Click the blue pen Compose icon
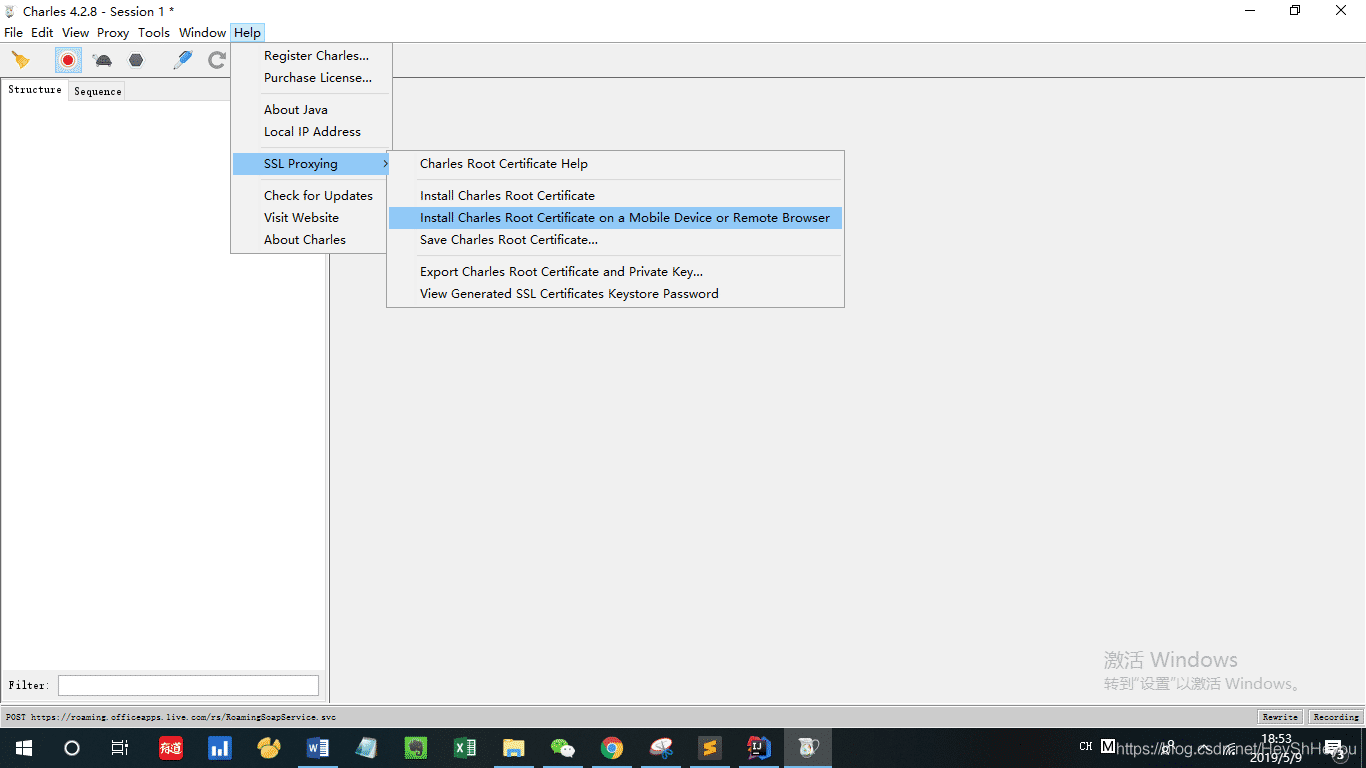Viewport: 1366px width, 768px height. point(182,60)
